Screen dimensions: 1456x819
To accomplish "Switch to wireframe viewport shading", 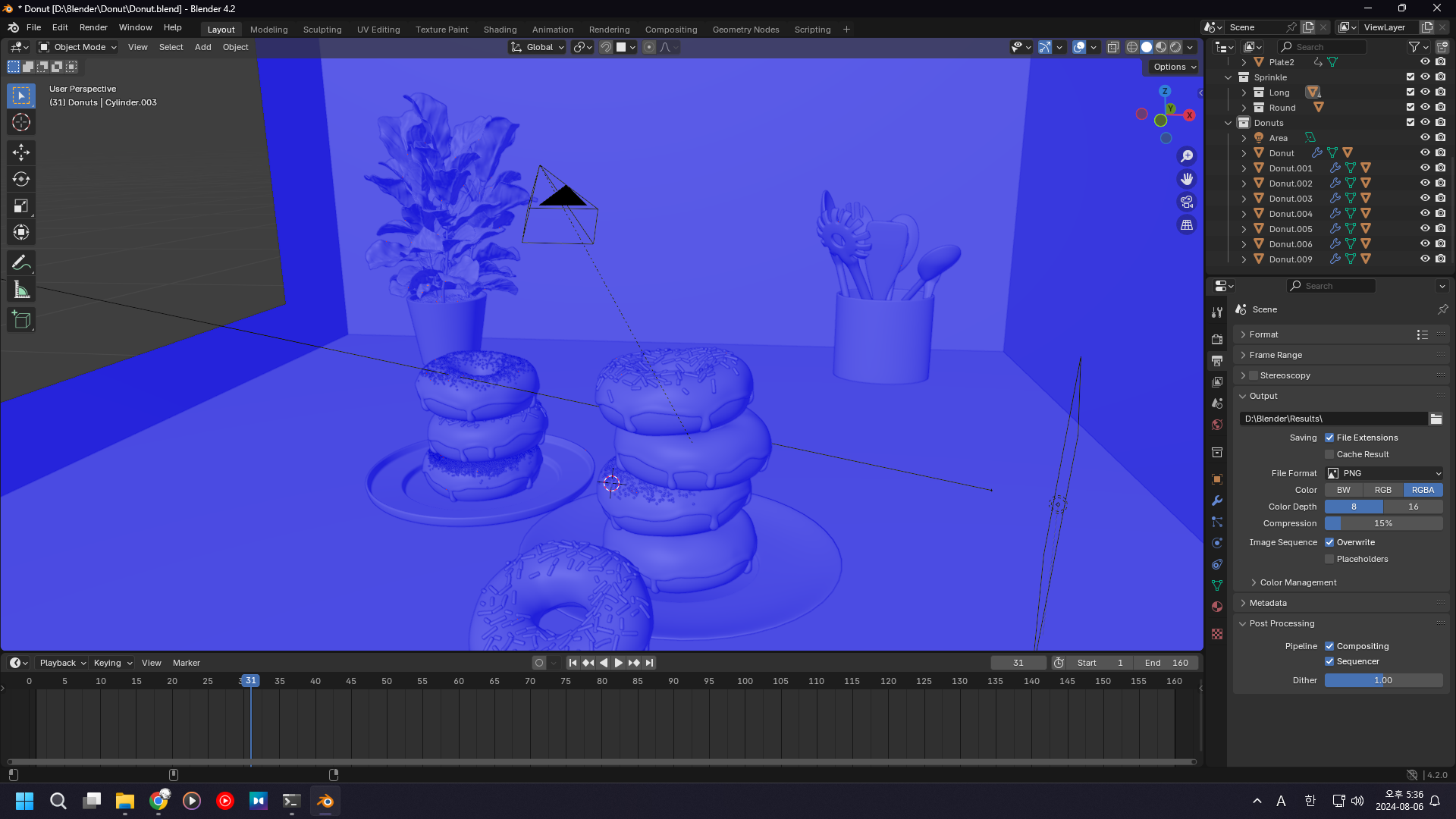I will click(1132, 47).
